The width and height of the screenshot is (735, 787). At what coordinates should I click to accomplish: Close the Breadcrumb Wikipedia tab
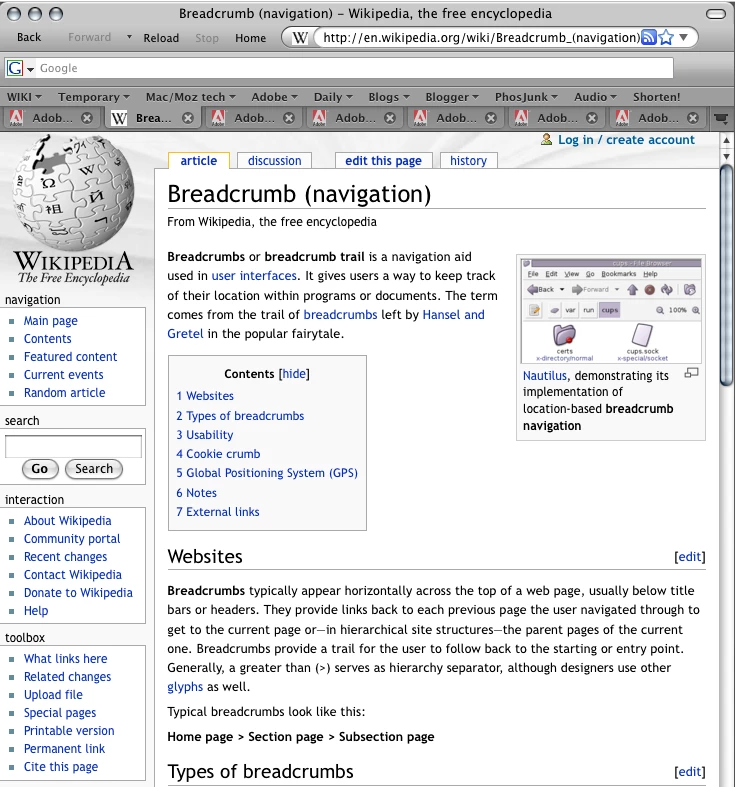(x=188, y=118)
